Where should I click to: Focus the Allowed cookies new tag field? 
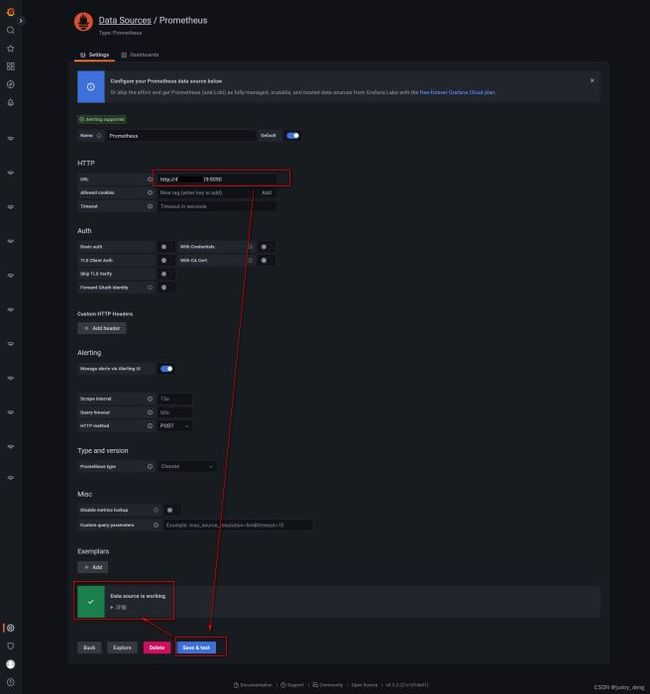tap(207, 193)
